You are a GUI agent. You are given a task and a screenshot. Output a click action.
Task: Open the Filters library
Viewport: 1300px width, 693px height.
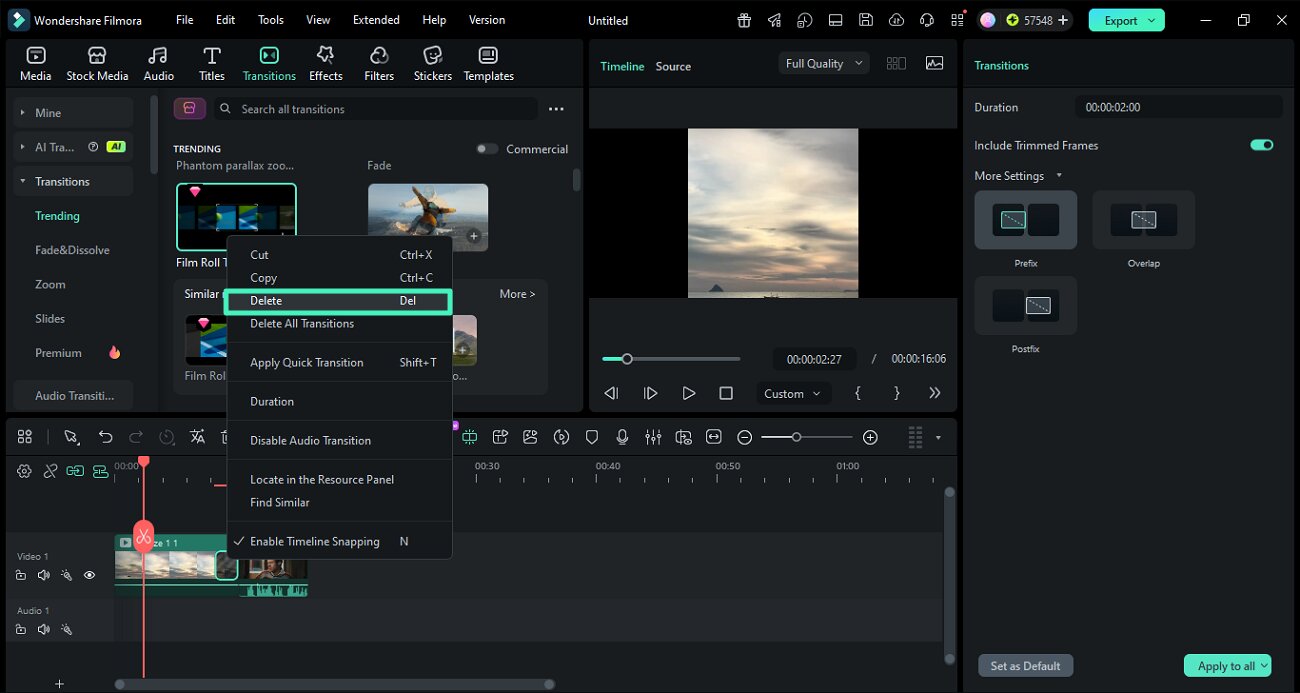(x=379, y=64)
